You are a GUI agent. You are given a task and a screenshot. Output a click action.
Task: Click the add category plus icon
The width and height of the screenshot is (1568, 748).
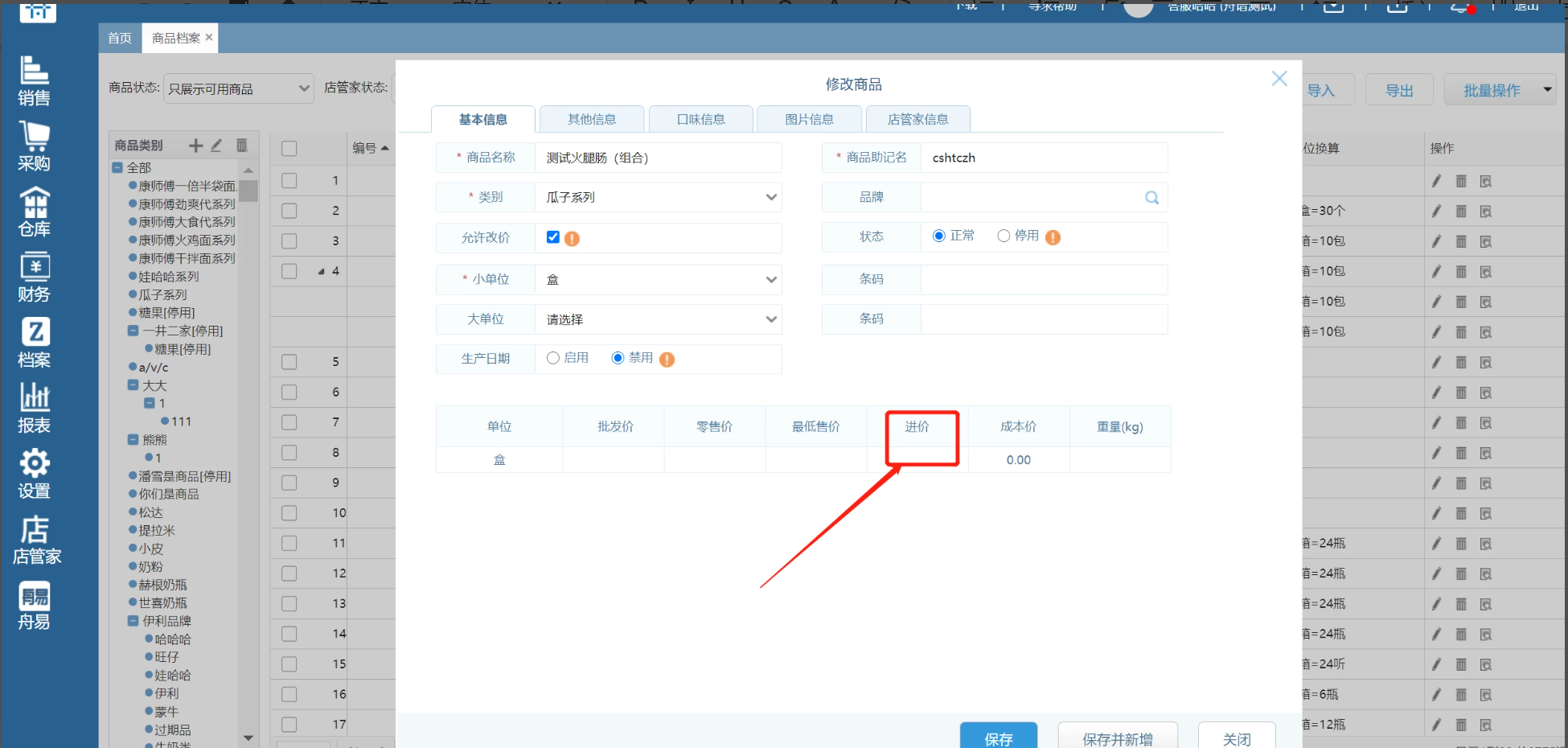coord(195,146)
